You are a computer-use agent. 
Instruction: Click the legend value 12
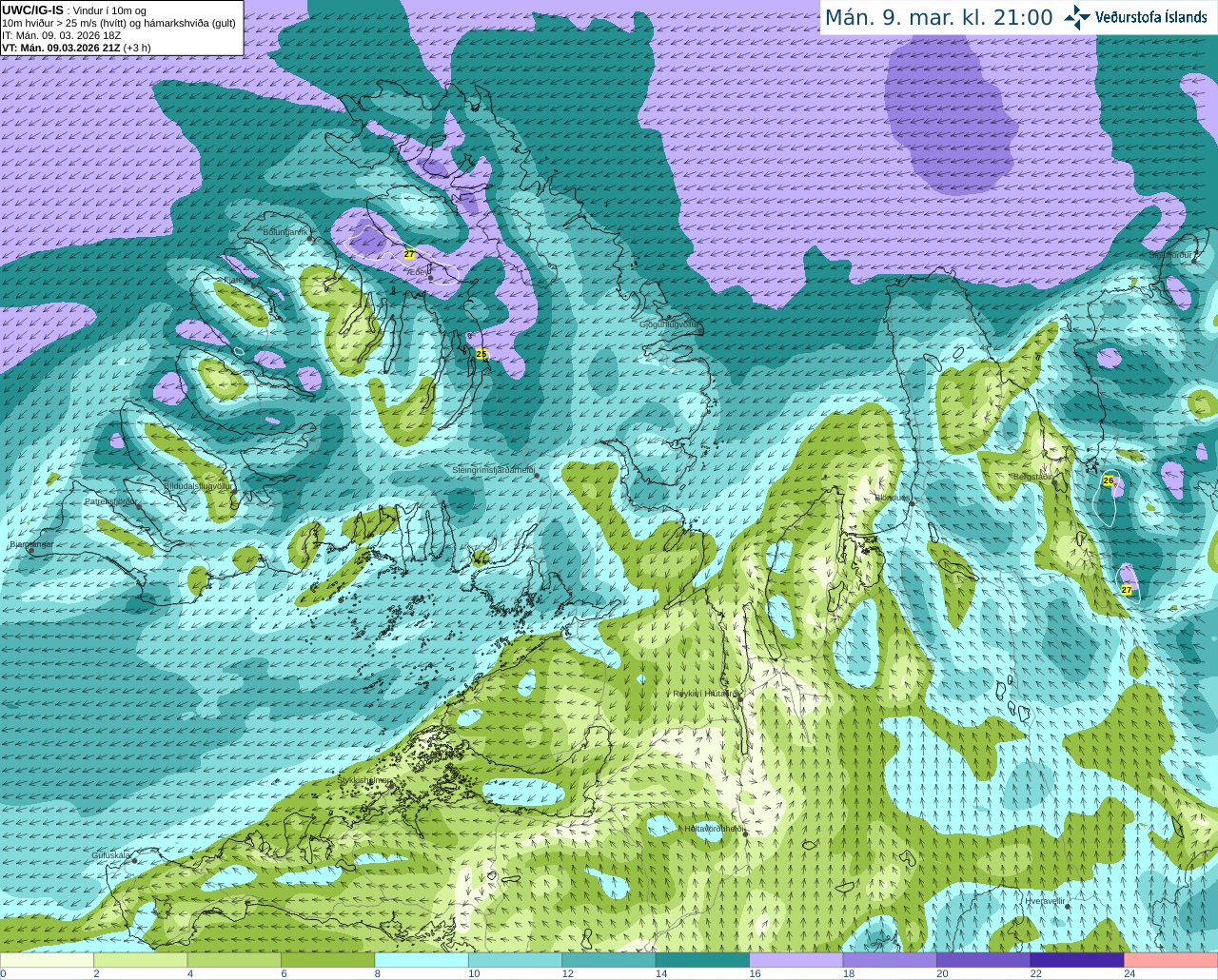pyautogui.click(x=568, y=973)
